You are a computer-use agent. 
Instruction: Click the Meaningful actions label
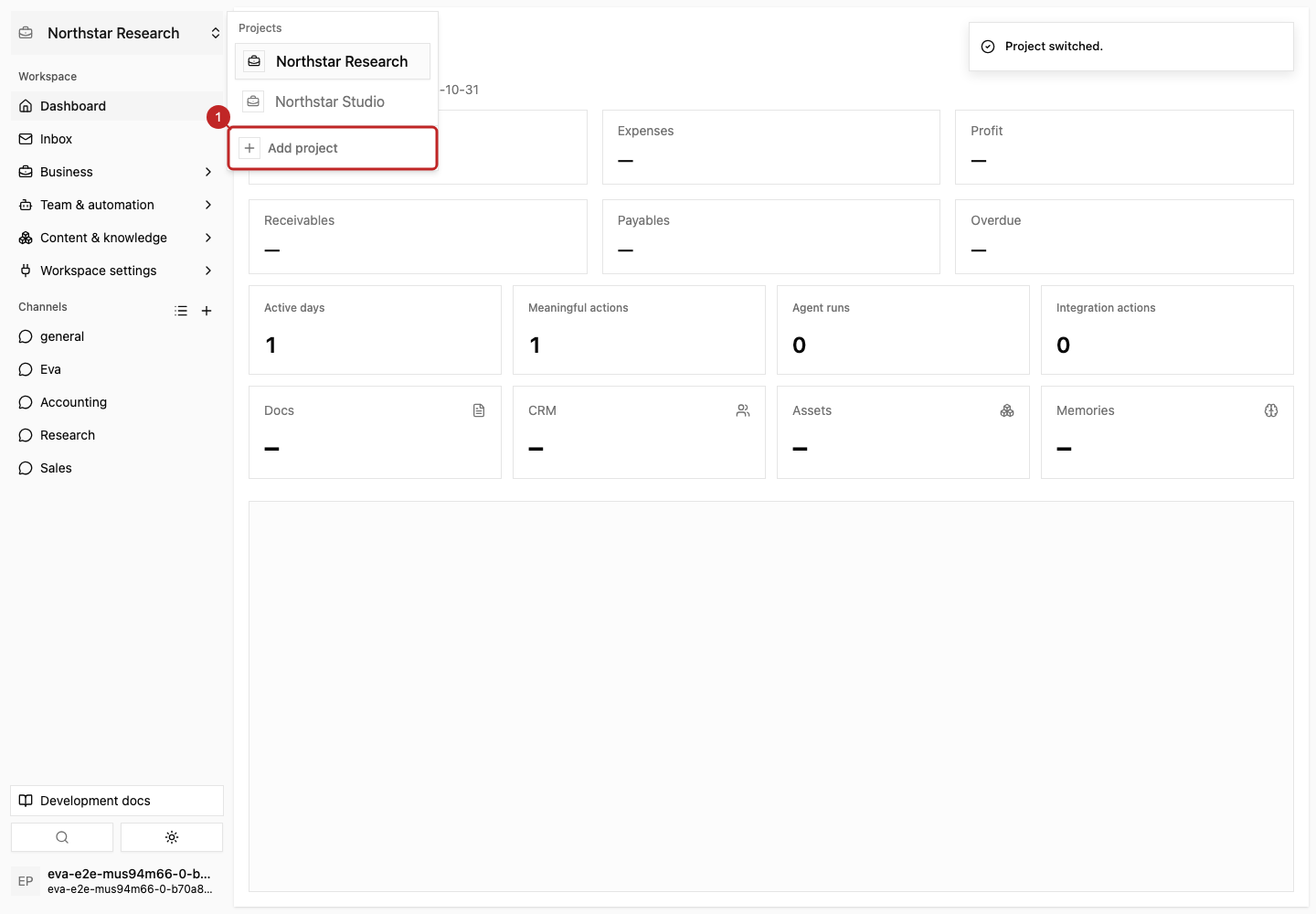click(578, 308)
